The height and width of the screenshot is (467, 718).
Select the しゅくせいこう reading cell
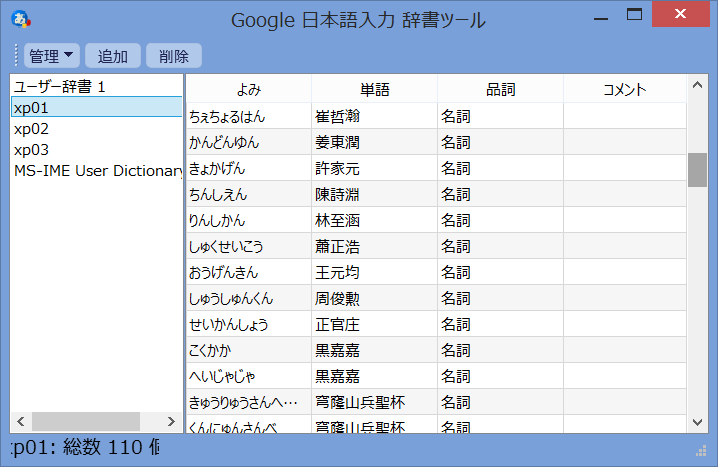249,247
